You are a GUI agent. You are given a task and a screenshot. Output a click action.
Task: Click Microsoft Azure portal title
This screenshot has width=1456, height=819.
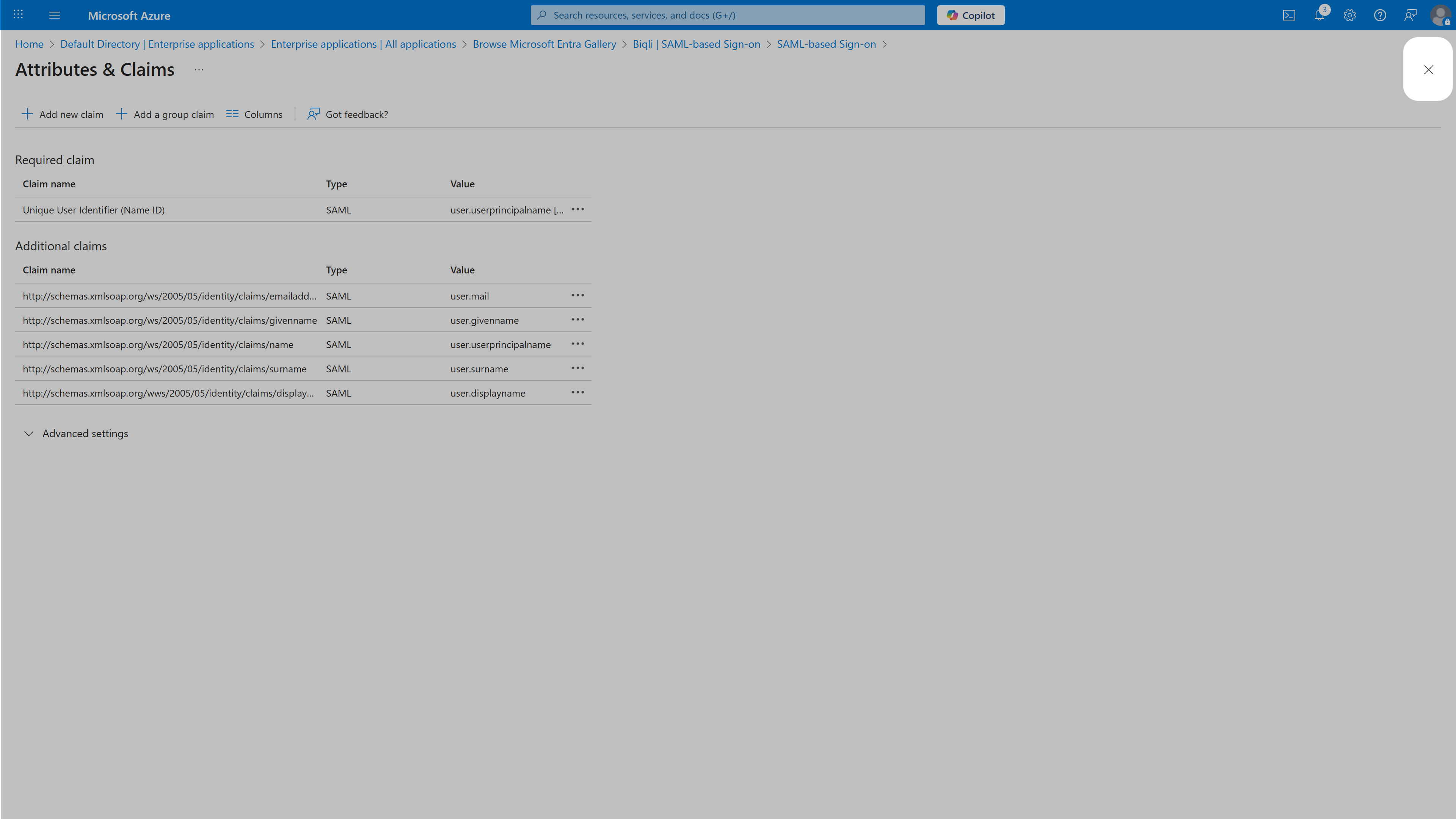coord(129,16)
